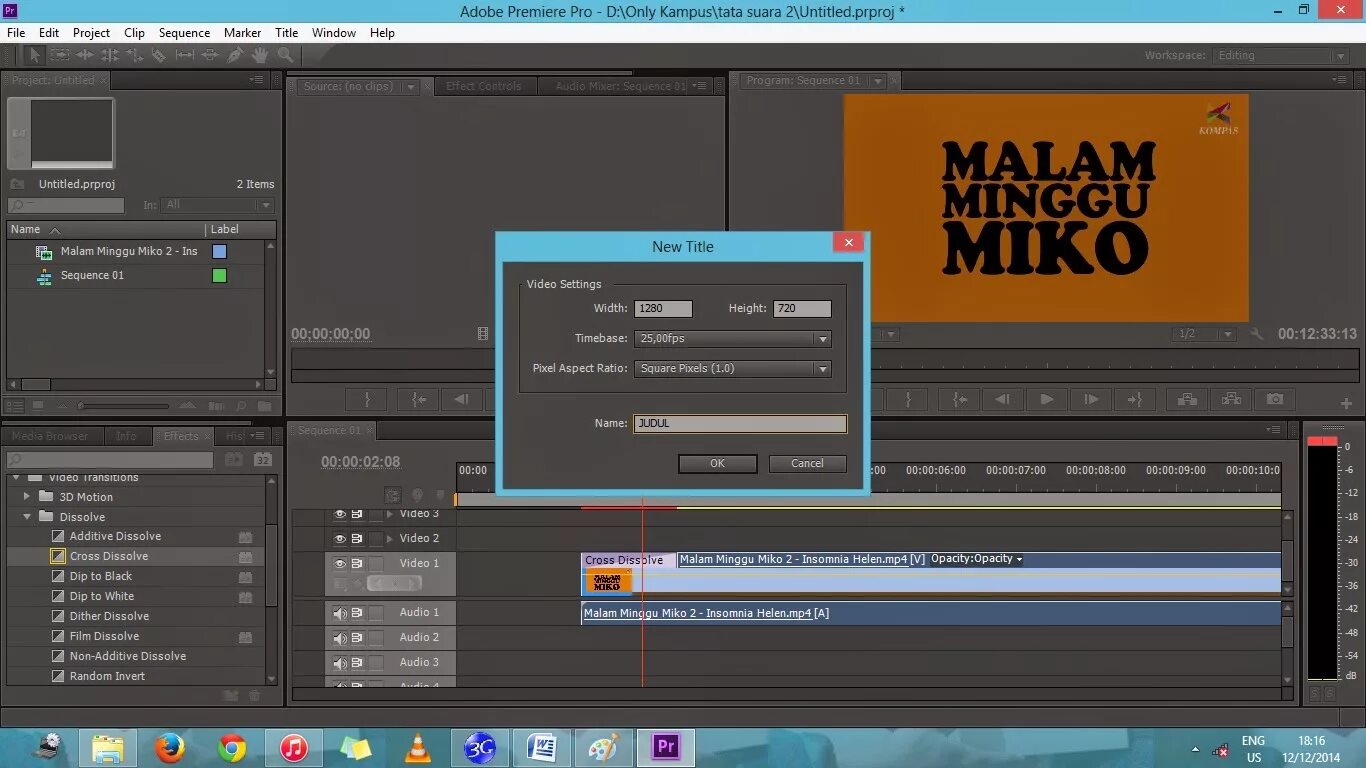1366x768 pixels.
Task: Select the Slide tool
Action: [209, 55]
